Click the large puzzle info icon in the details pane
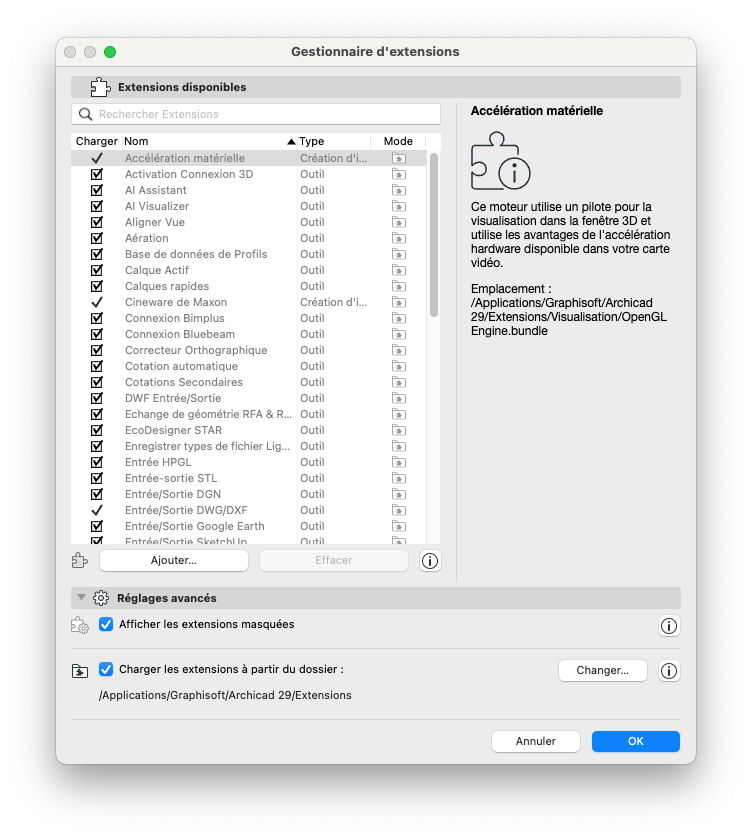This screenshot has height=838, width=752. pos(500,161)
